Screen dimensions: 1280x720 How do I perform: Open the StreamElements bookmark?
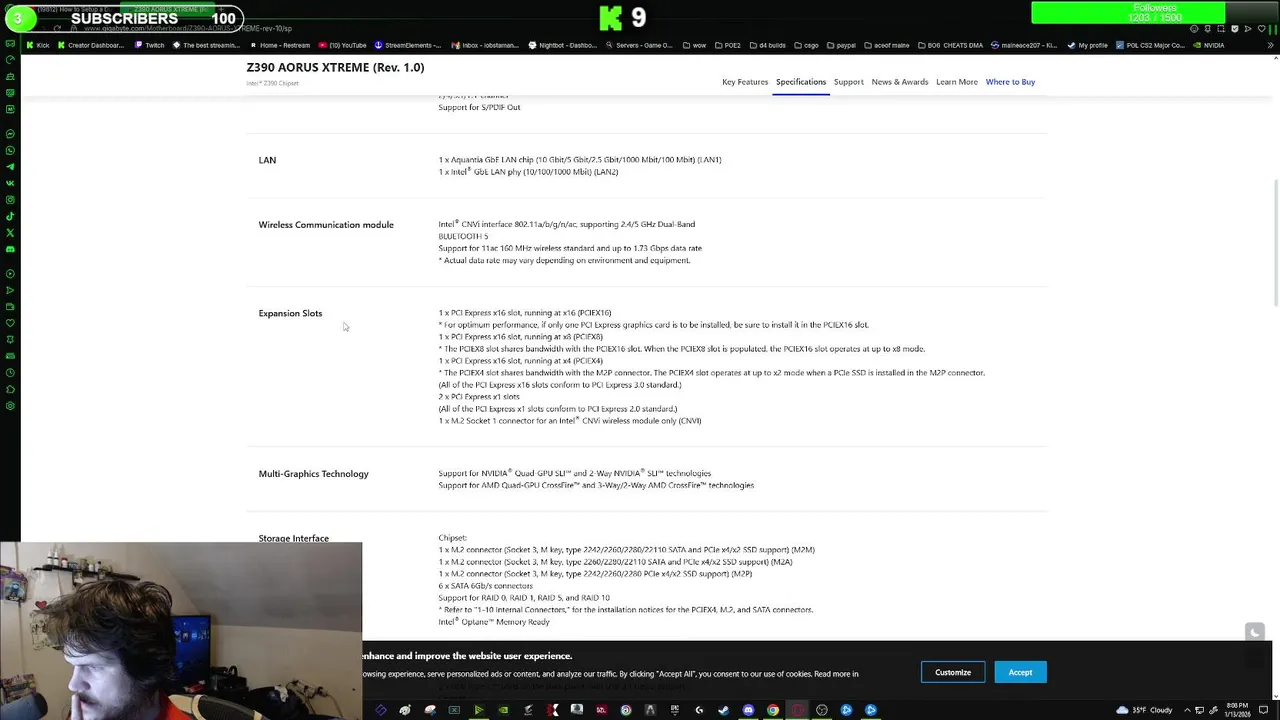click(x=408, y=45)
